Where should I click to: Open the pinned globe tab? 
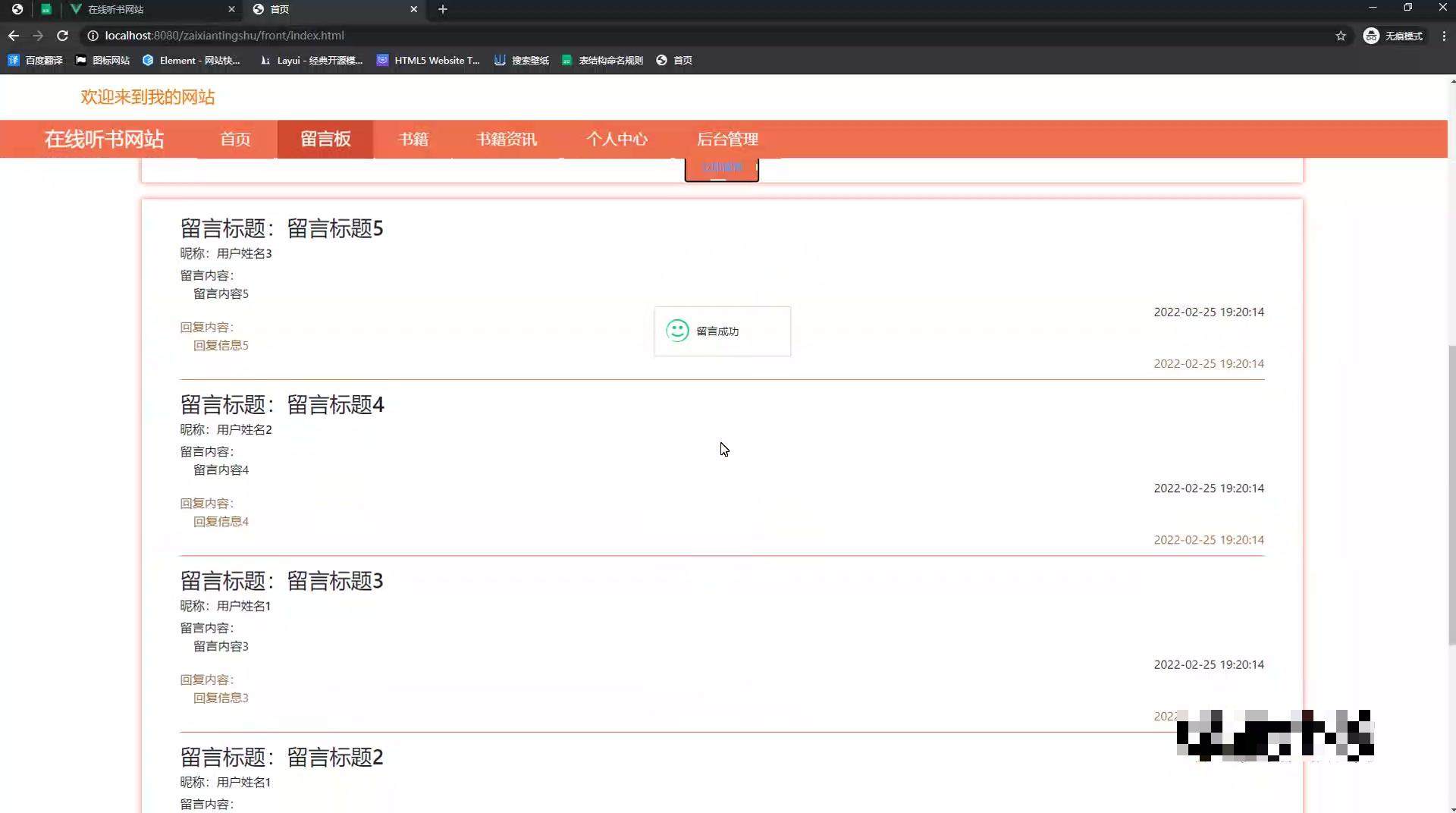pyautogui.click(x=17, y=9)
